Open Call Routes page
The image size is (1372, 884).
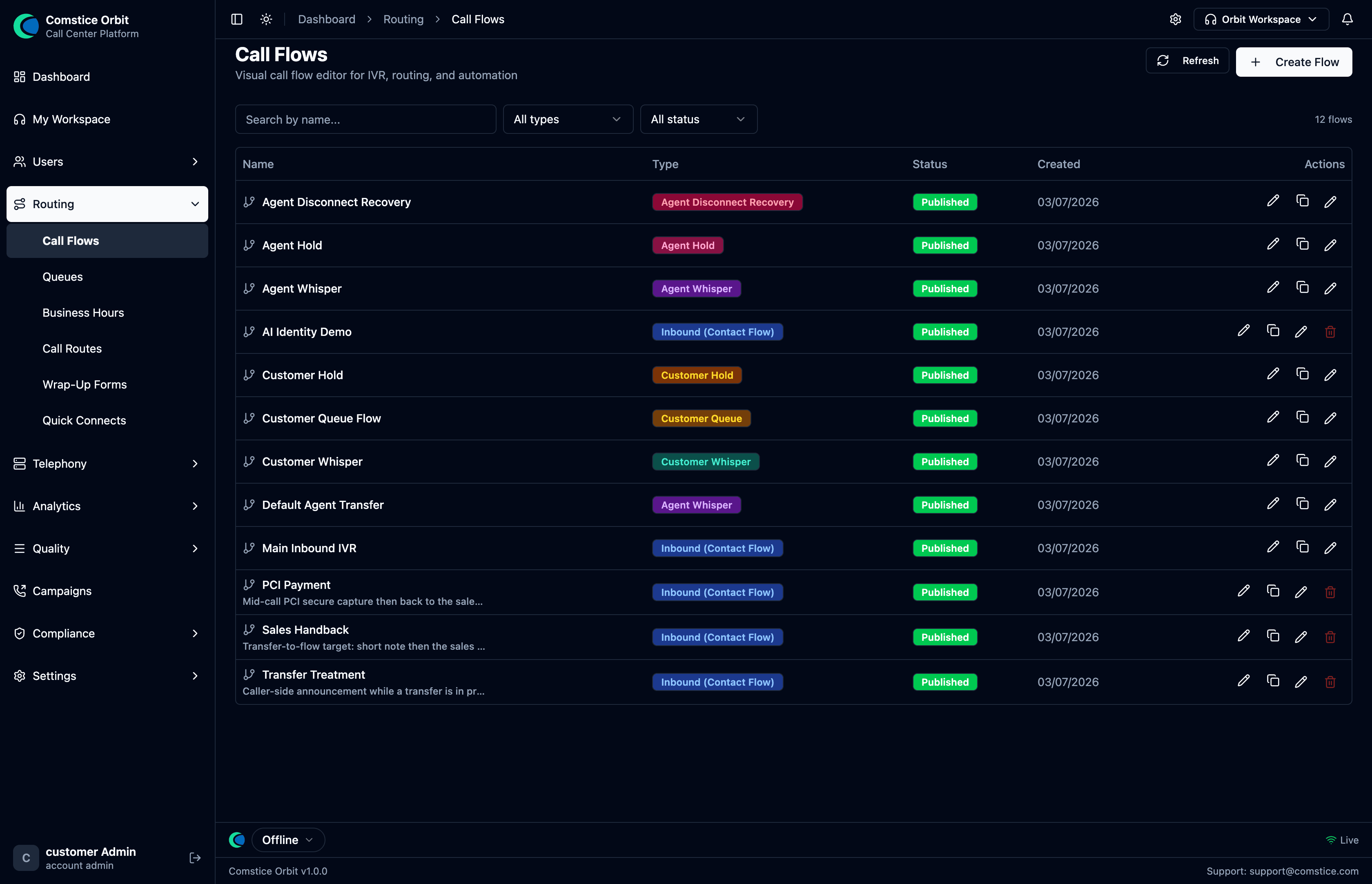pos(107,349)
